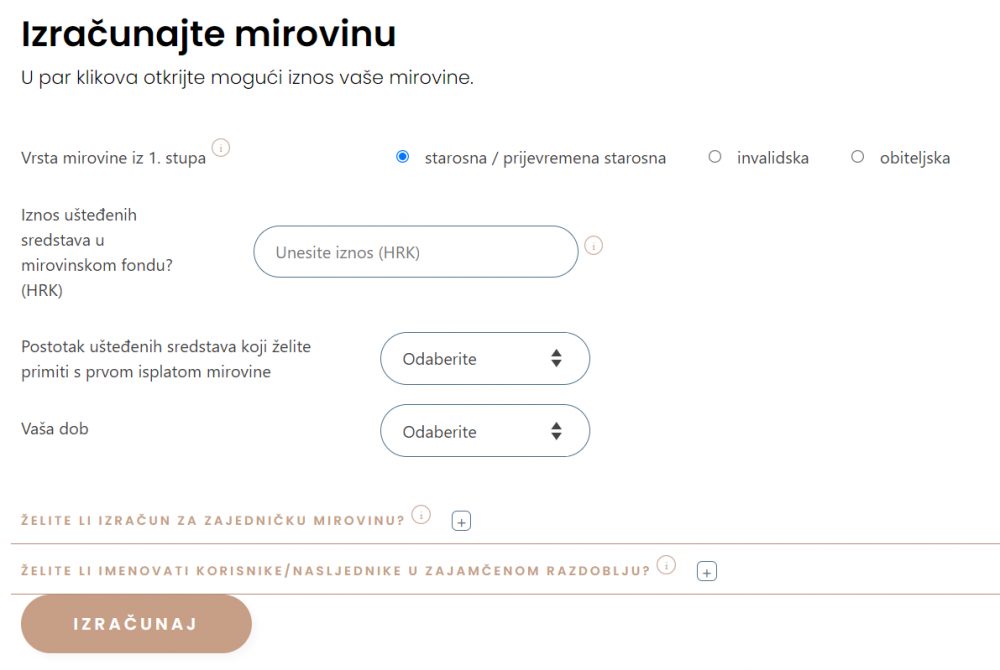Screen dimensions: 1000x670
Task: Open the Postotak ušteđenih sredstava dropdown
Action: (x=485, y=359)
